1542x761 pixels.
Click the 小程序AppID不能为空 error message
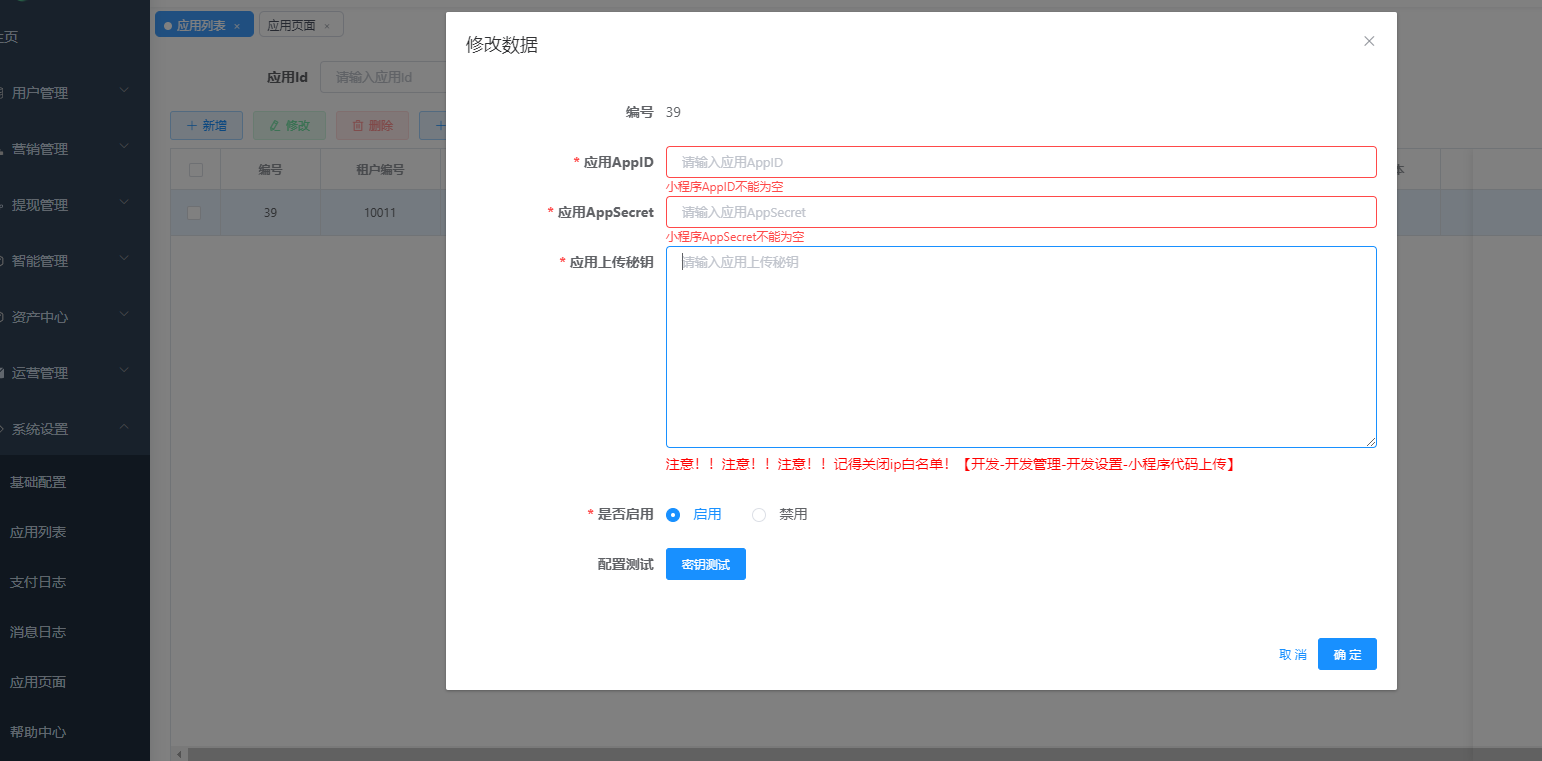click(724, 187)
